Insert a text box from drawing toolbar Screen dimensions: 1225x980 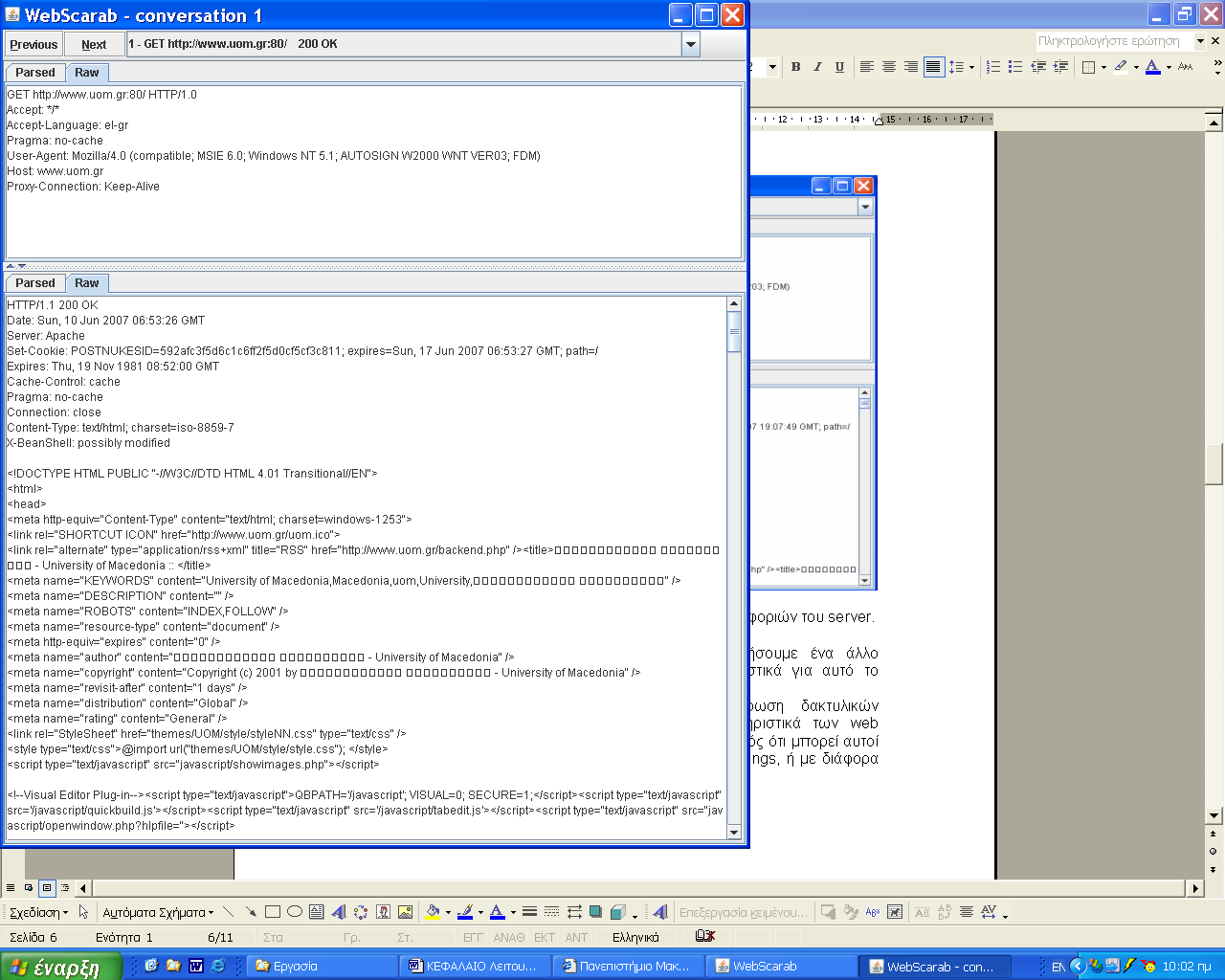pyautogui.click(x=317, y=912)
